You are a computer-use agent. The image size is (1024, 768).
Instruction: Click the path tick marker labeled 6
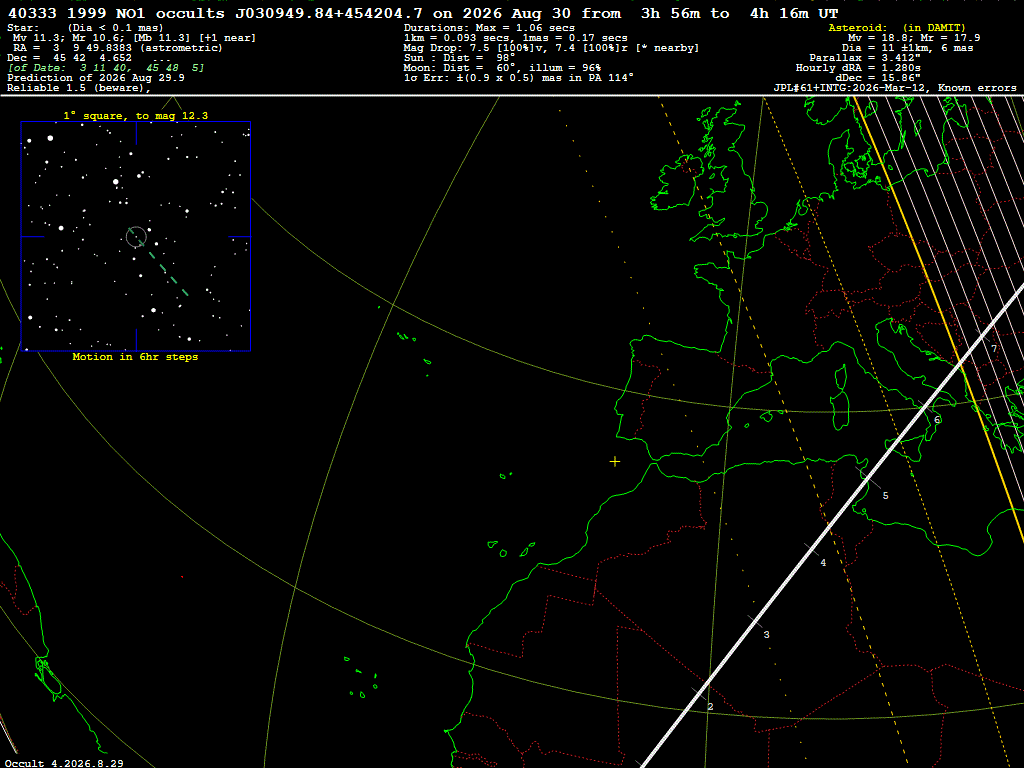coord(937,420)
